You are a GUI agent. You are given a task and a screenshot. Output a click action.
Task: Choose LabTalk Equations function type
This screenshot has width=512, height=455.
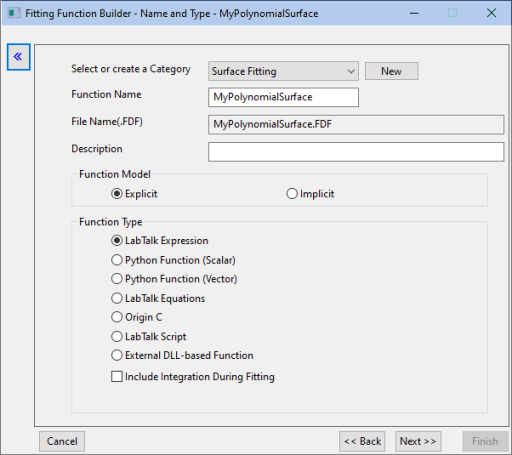pyautogui.click(x=158, y=298)
